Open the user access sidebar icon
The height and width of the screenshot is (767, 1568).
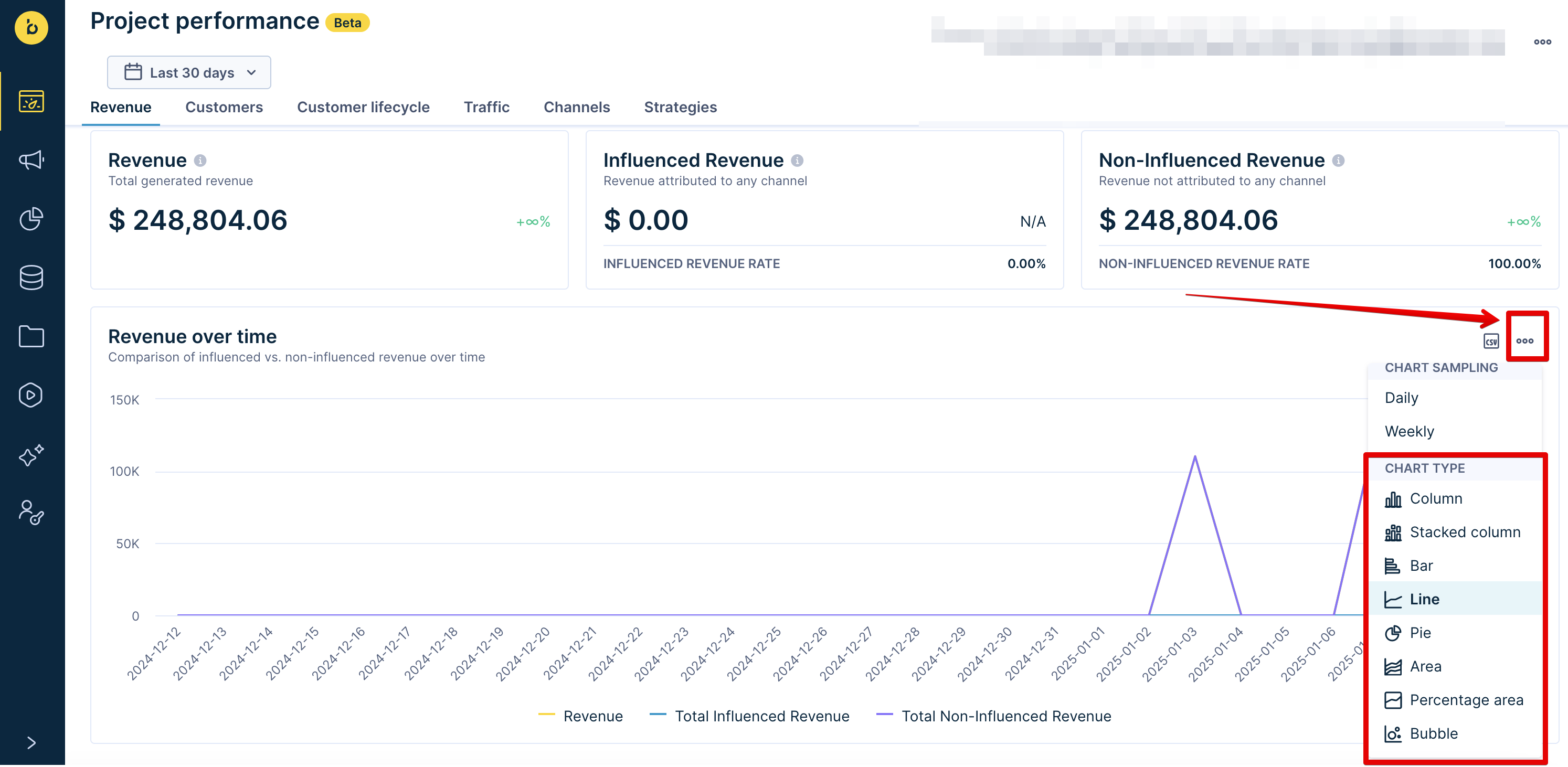click(x=31, y=513)
